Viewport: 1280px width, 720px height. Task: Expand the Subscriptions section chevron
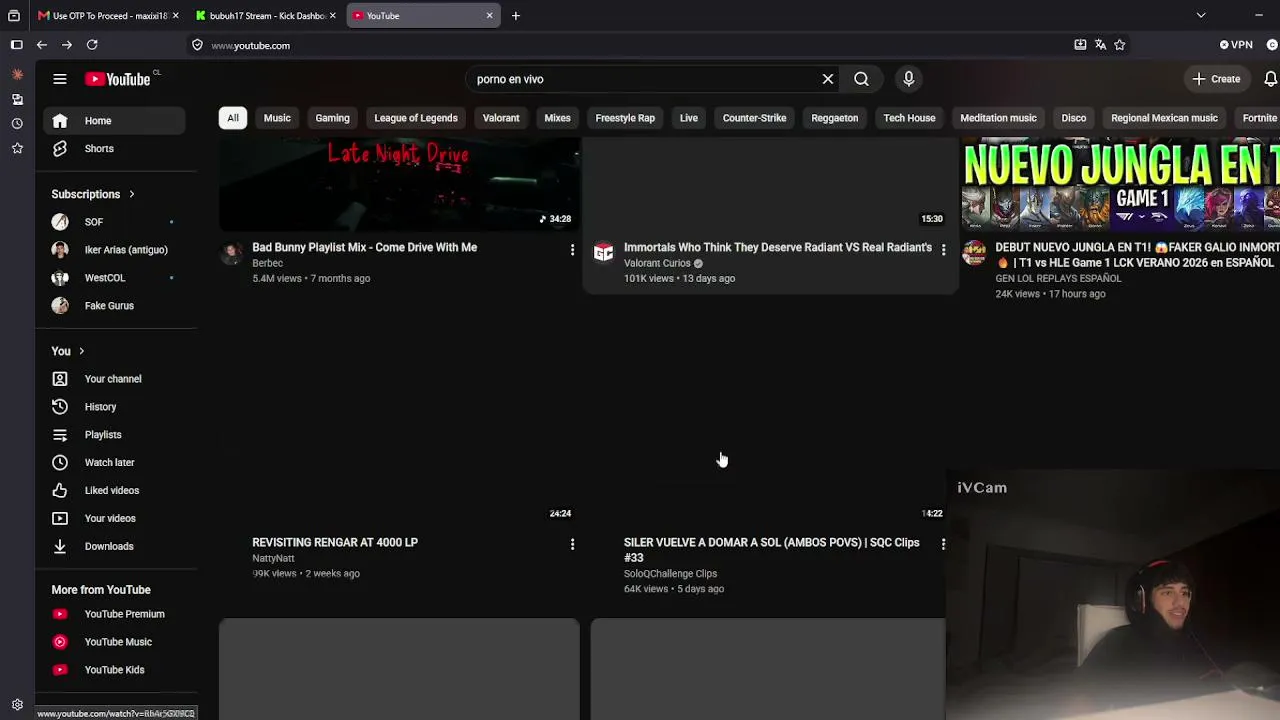[x=131, y=194]
